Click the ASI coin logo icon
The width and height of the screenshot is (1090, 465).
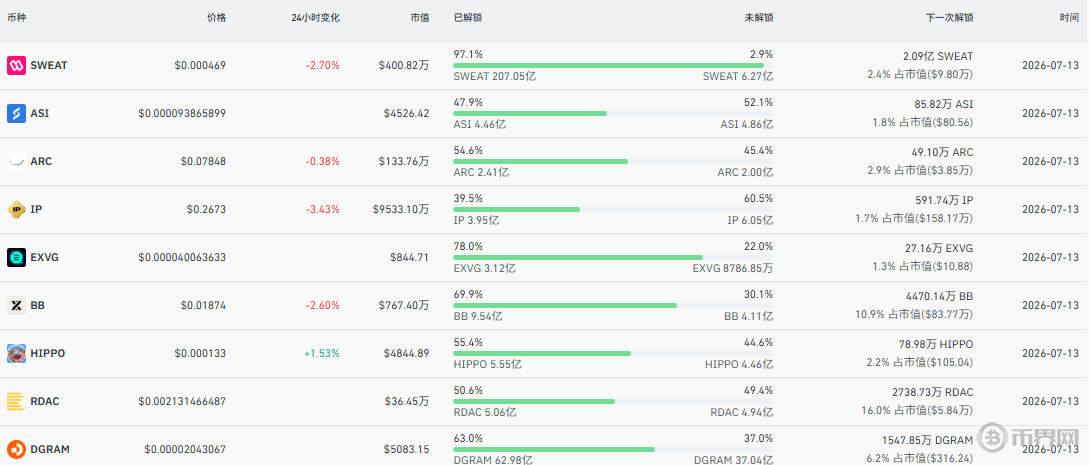[16, 113]
